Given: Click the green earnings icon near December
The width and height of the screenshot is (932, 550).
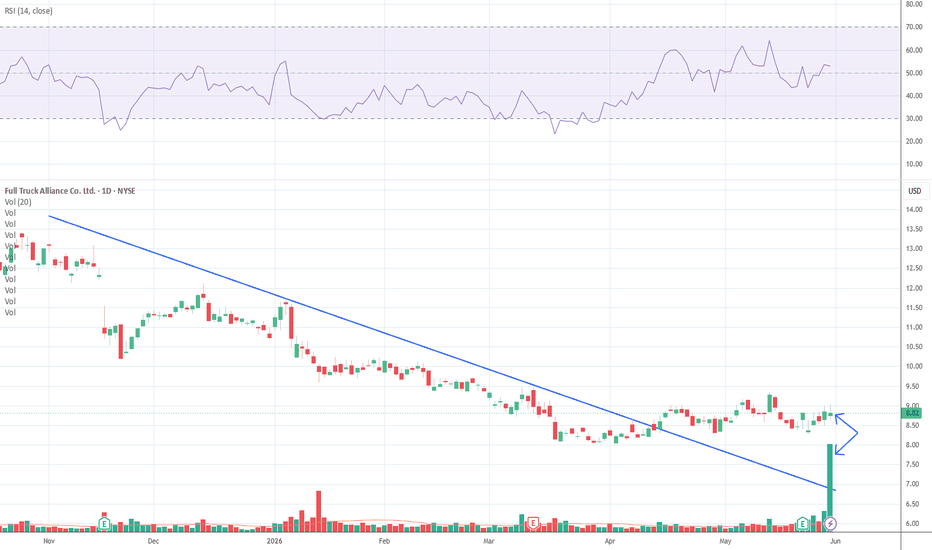Looking at the screenshot, I should [x=104, y=524].
